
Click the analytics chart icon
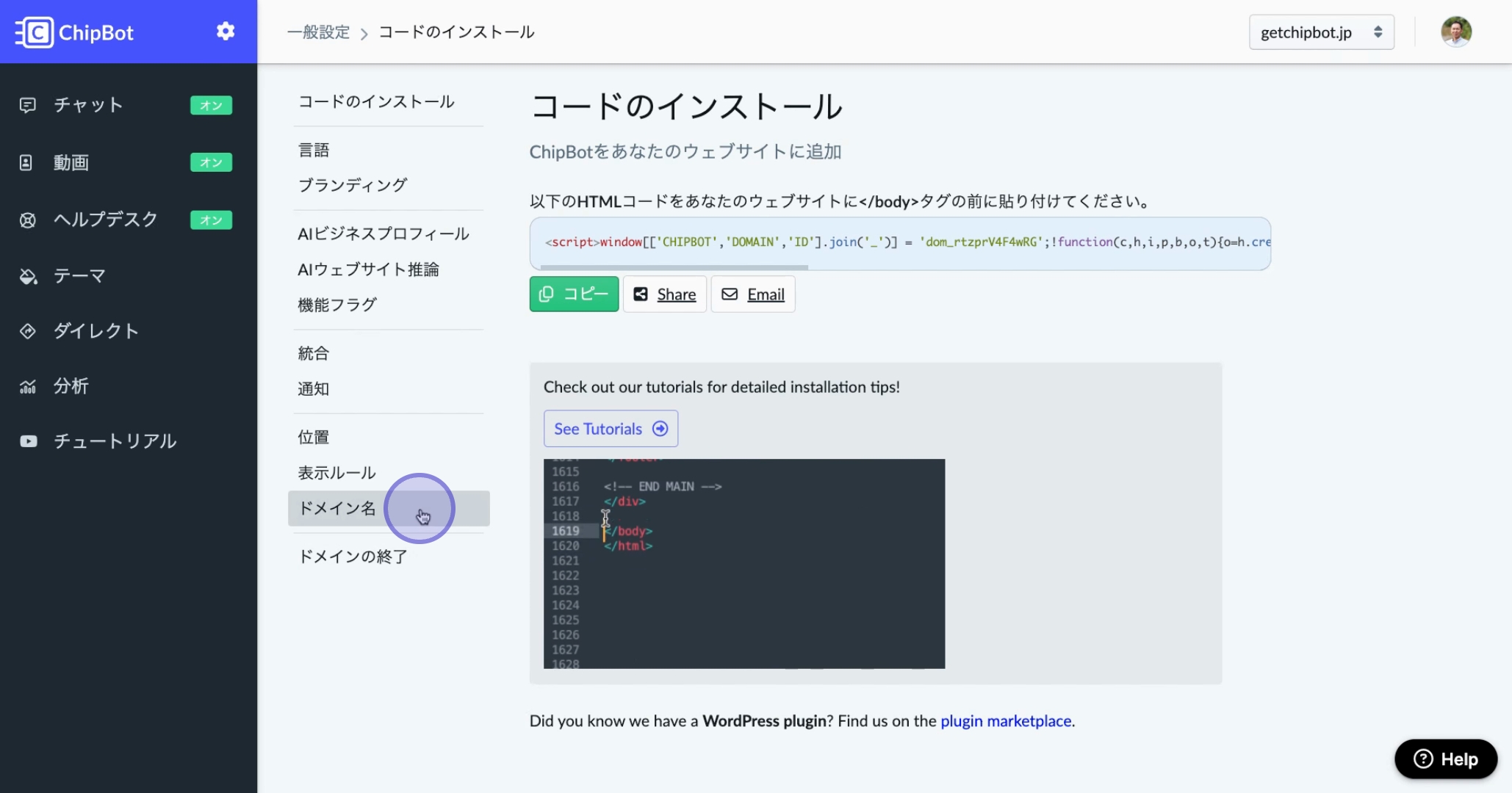27,386
